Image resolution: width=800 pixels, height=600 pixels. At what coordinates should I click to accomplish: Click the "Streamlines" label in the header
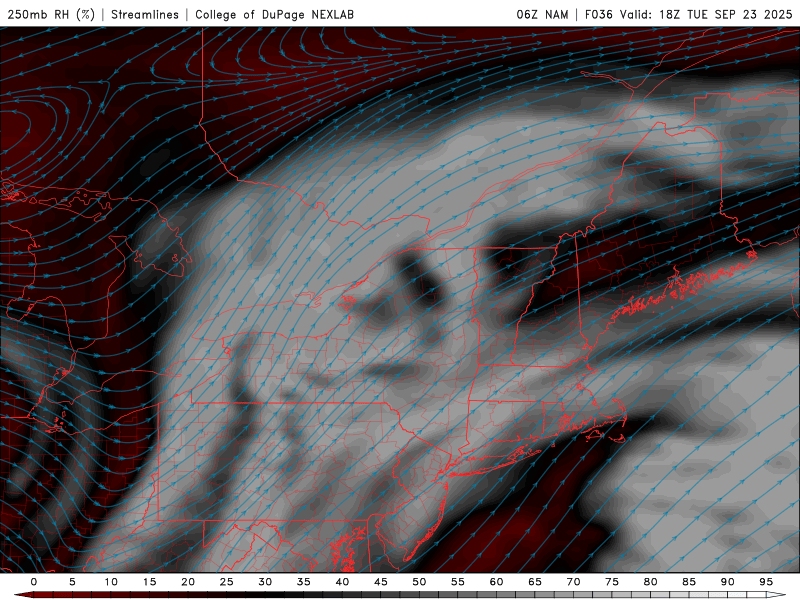[145, 15]
